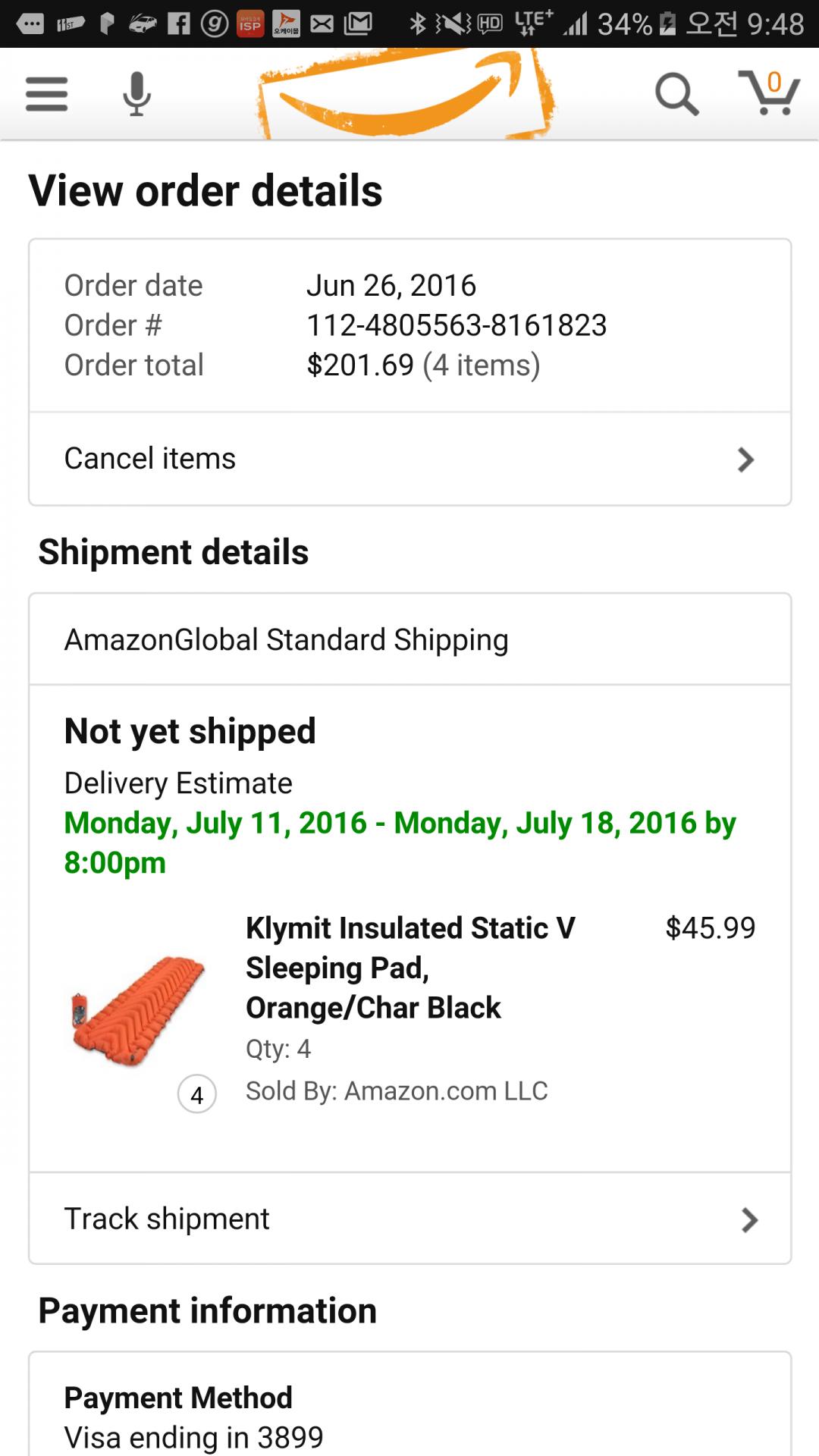
Task: Open search with the magnifier icon
Action: tap(676, 94)
